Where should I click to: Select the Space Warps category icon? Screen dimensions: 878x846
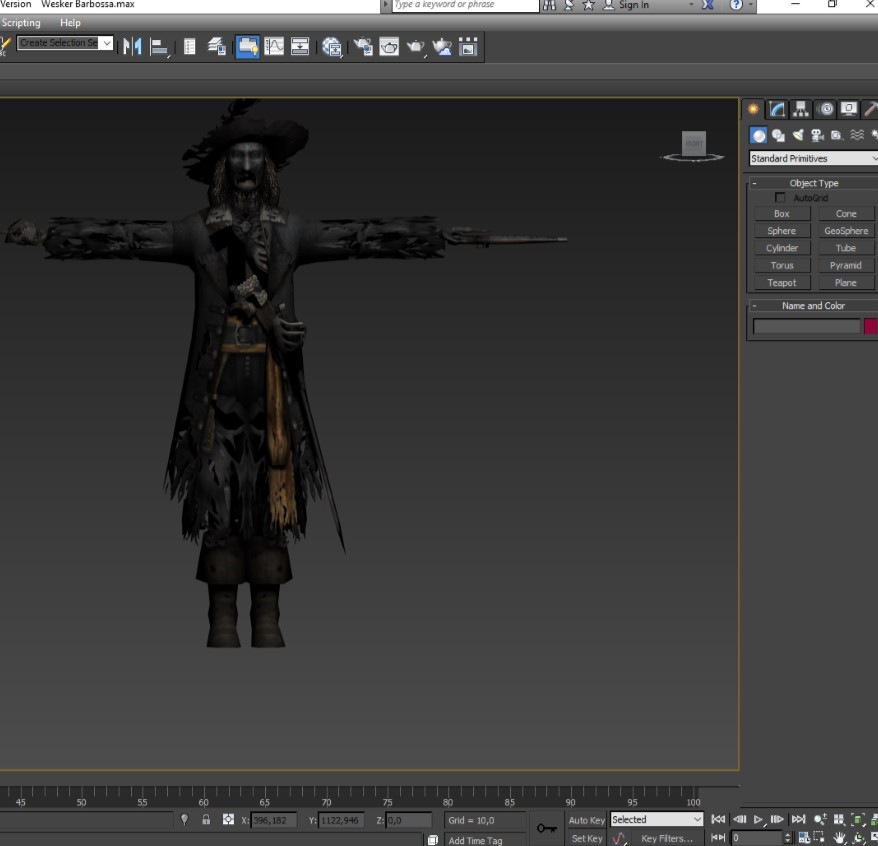(x=857, y=135)
